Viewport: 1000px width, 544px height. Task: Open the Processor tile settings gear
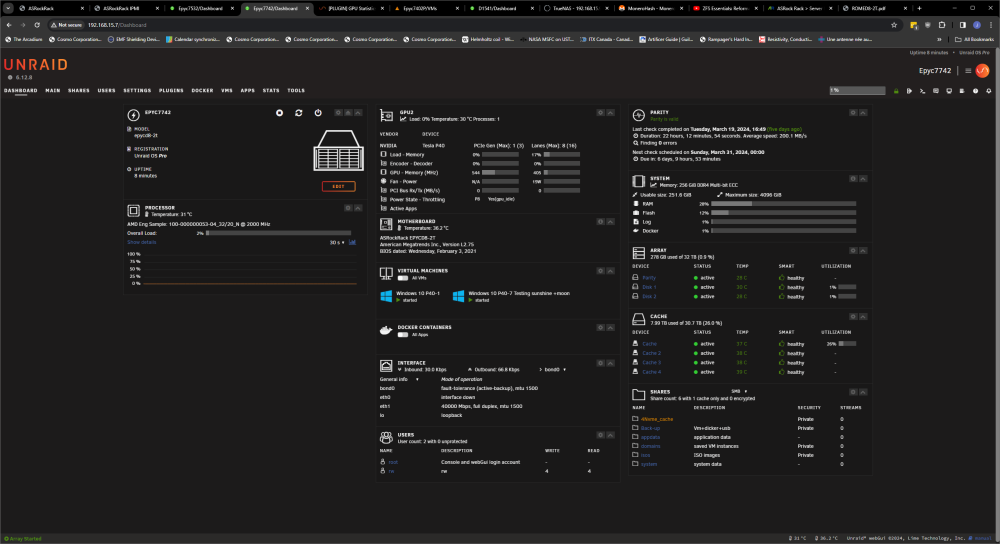click(x=348, y=208)
